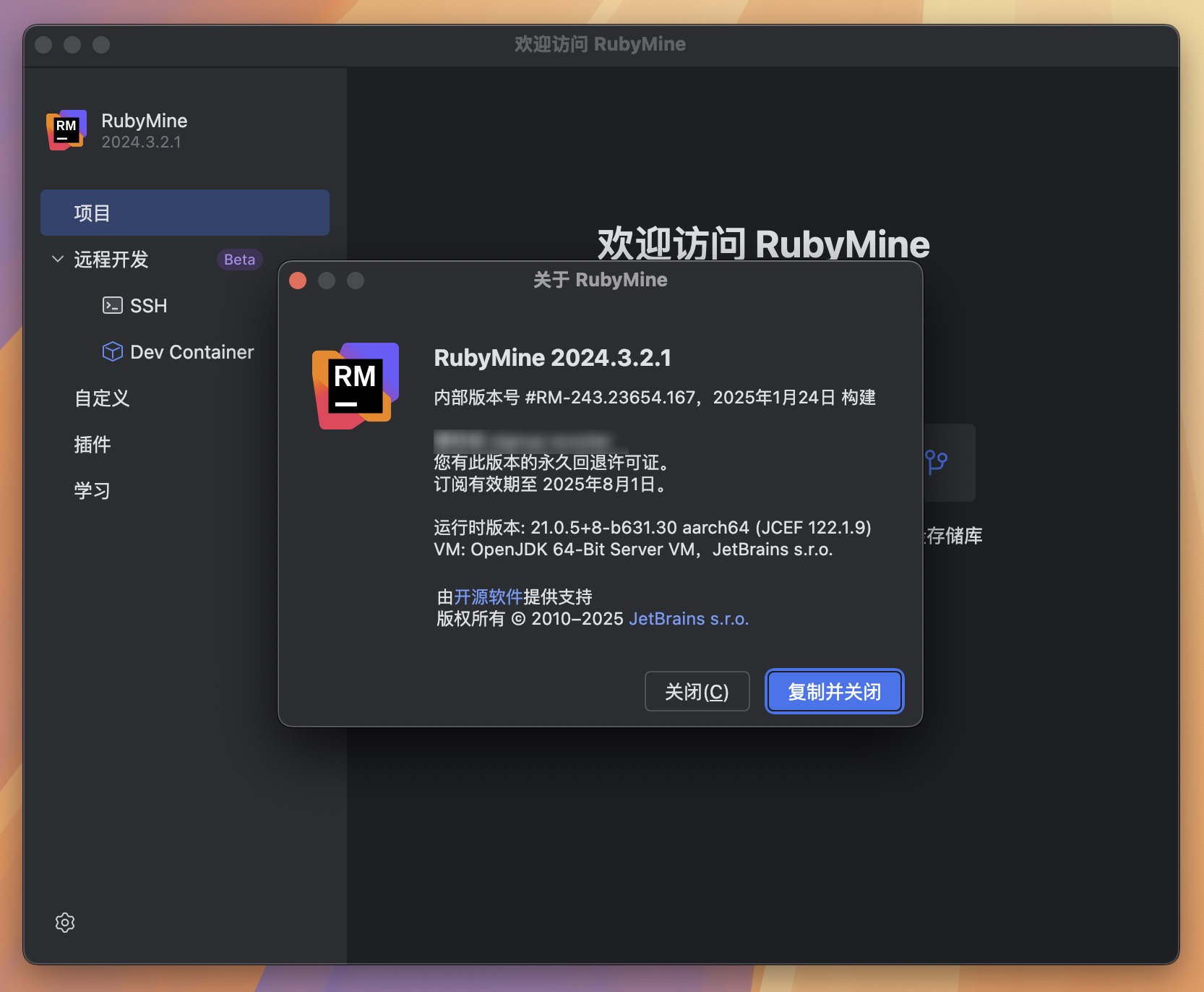The height and width of the screenshot is (992, 1204).
Task: Select Dev Container under remote development
Action: [192, 351]
